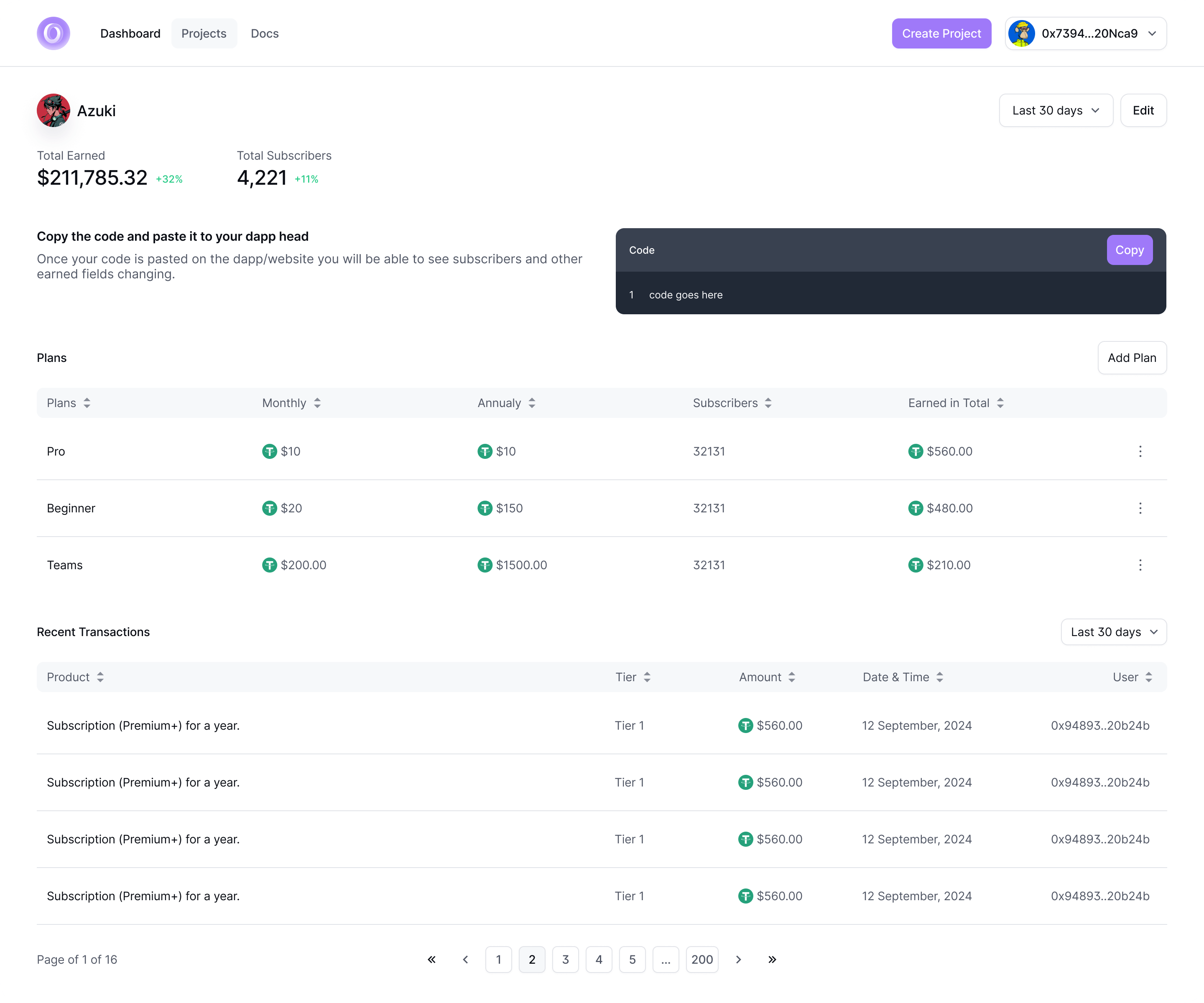The height and width of the screenshot is (1003, 1204).
Task: Click the Add Plan button
Action: (x=1132, y=358)
